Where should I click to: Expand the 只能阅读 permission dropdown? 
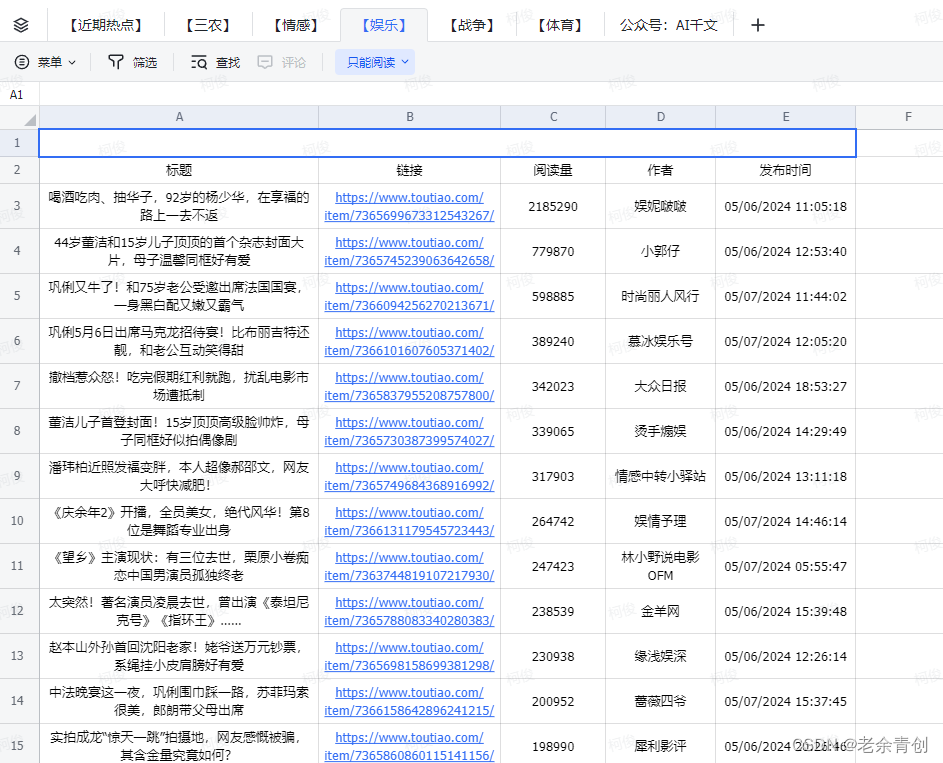coord(375,62)
